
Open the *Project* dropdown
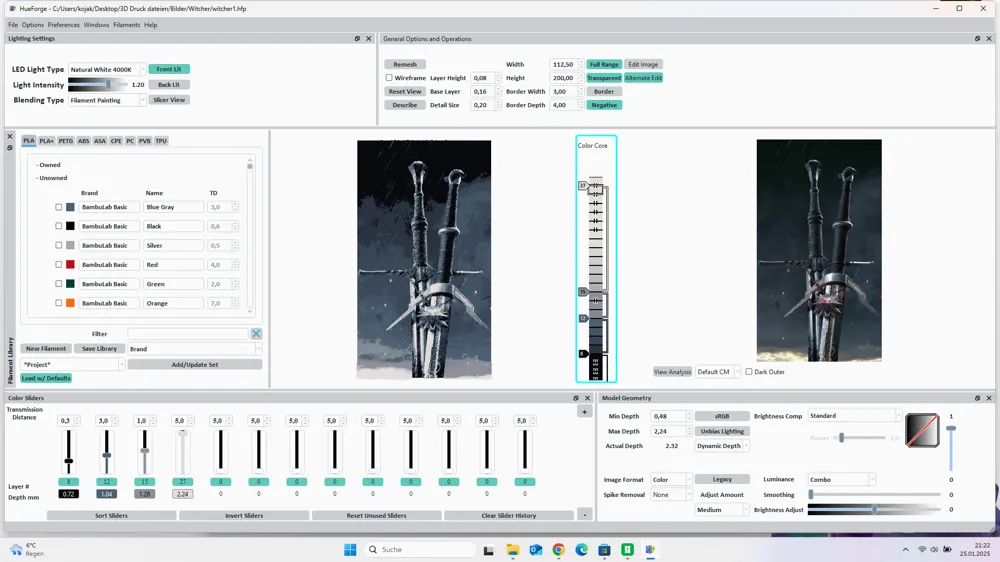(72, 364)
